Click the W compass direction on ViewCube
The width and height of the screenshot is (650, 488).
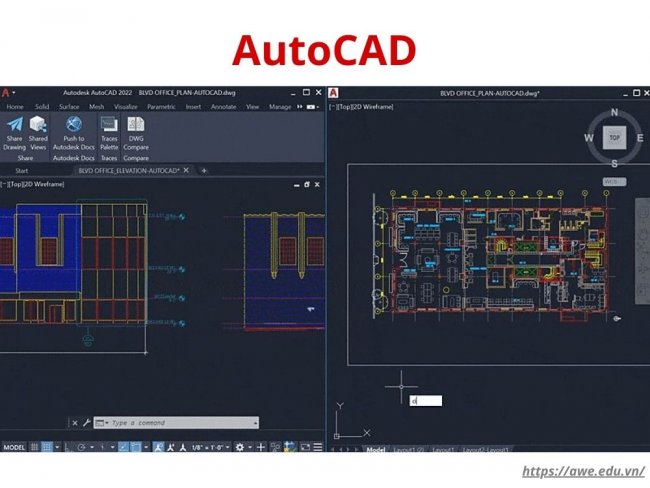tap(589, 138)
